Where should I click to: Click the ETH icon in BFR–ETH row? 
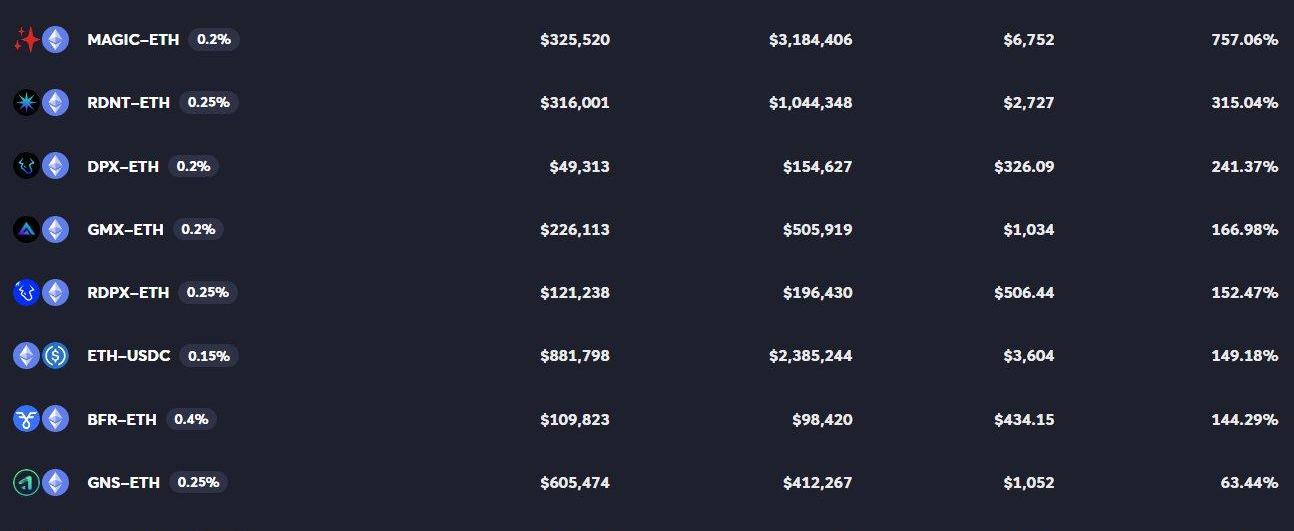pyautogui.click(x=55, y=419)
